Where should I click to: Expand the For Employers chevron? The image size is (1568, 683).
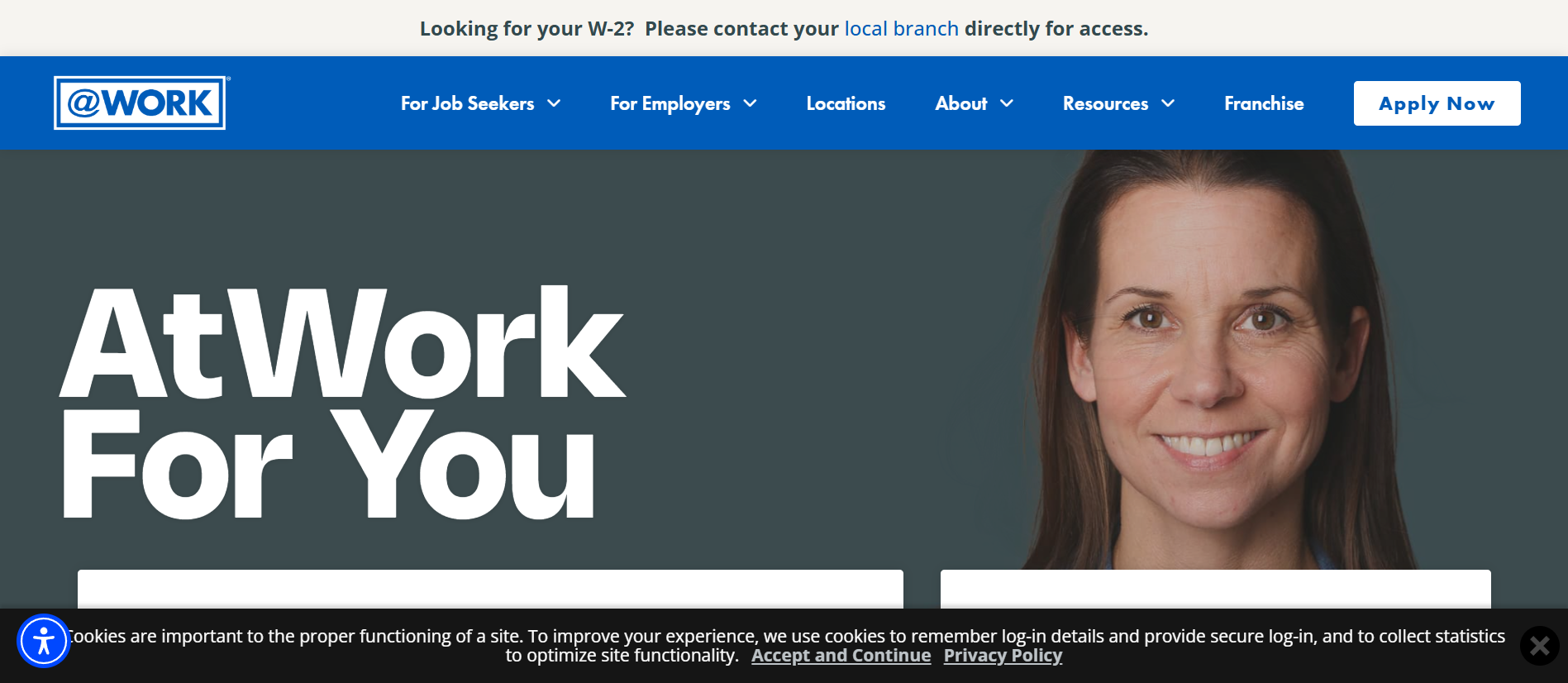(x=751, y=103)
